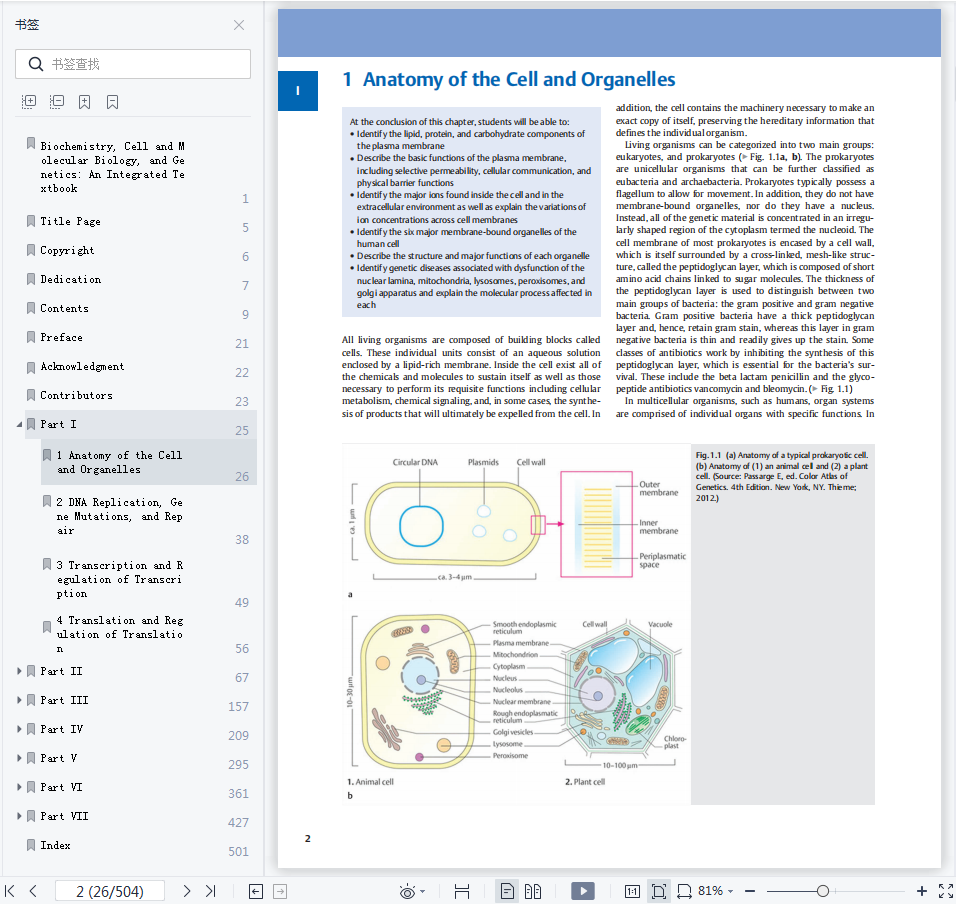The width and height of the screenshot is (956, 904).
Task: Fit the page to window
Action: click(x=658, y=891)
